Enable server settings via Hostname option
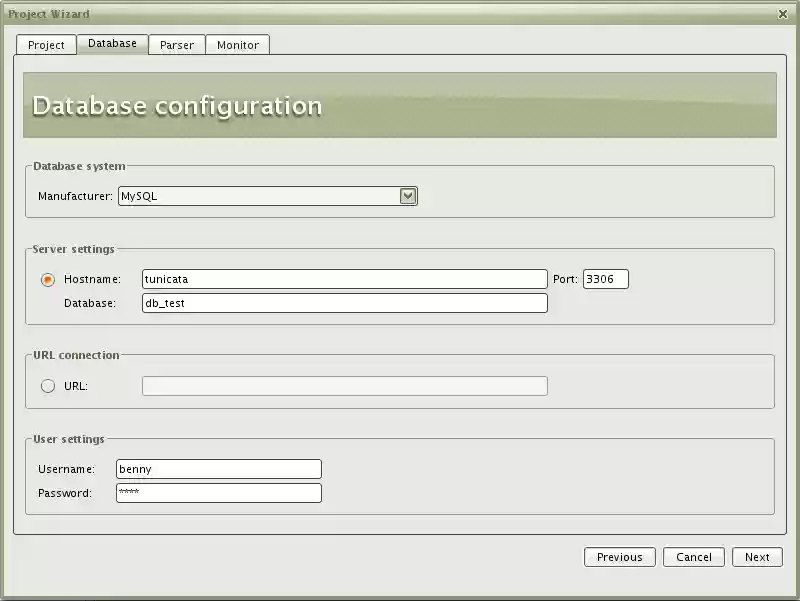 (47, 279)
